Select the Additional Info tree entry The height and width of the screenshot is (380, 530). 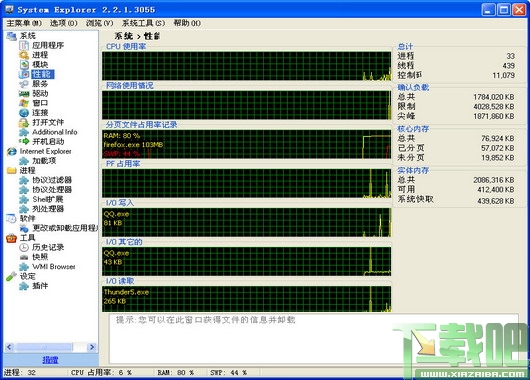(54, 132)
